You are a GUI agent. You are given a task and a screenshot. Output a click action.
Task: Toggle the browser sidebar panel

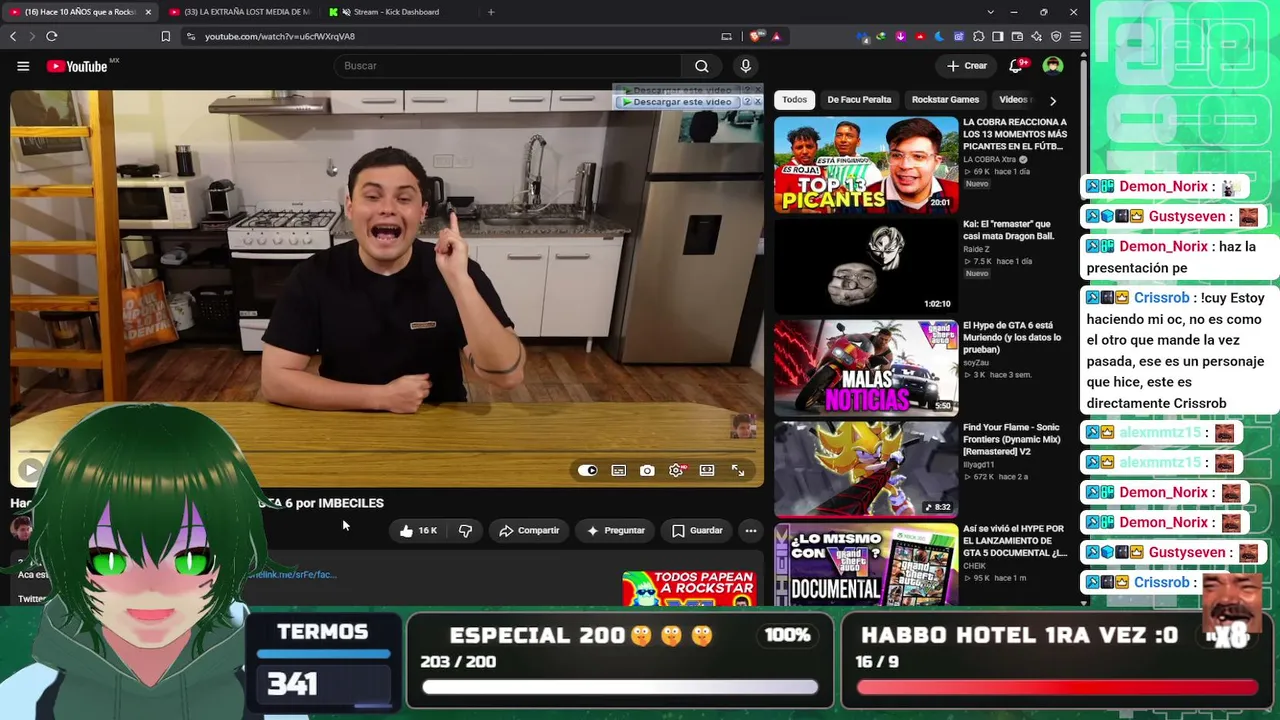(x=998, y=36)
